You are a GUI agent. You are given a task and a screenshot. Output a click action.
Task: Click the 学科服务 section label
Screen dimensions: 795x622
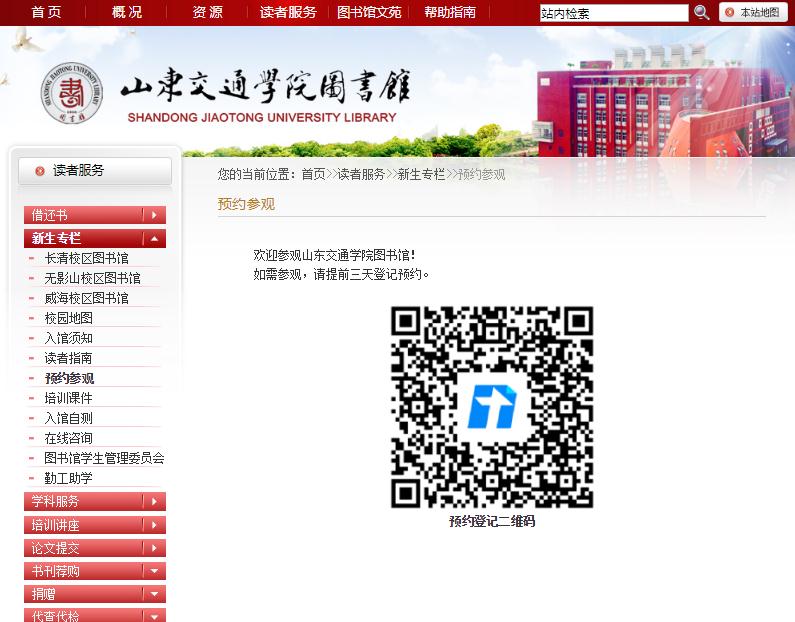point(55,502)
